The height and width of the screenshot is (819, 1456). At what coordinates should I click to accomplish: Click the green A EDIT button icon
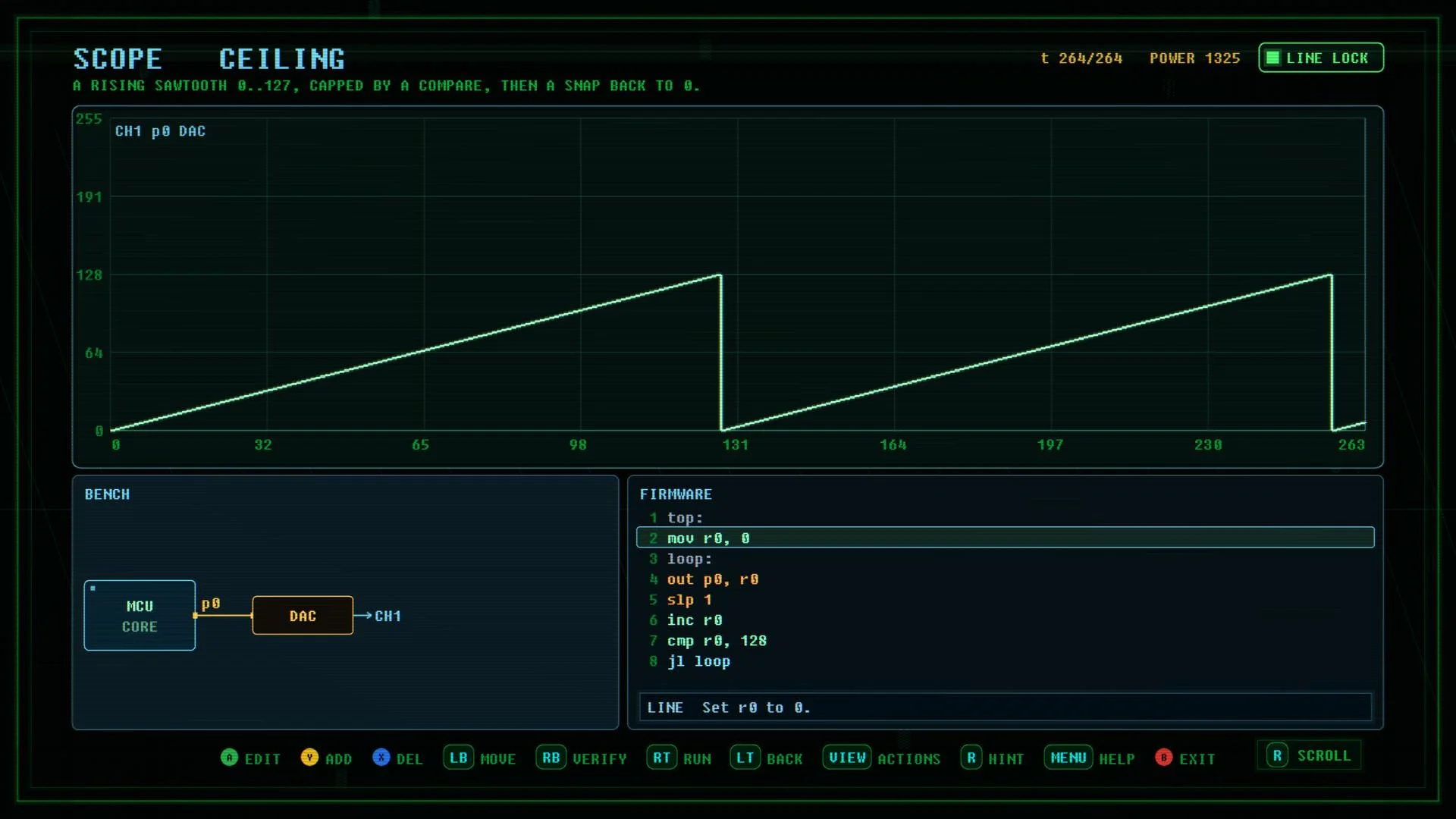click(229, 758)
